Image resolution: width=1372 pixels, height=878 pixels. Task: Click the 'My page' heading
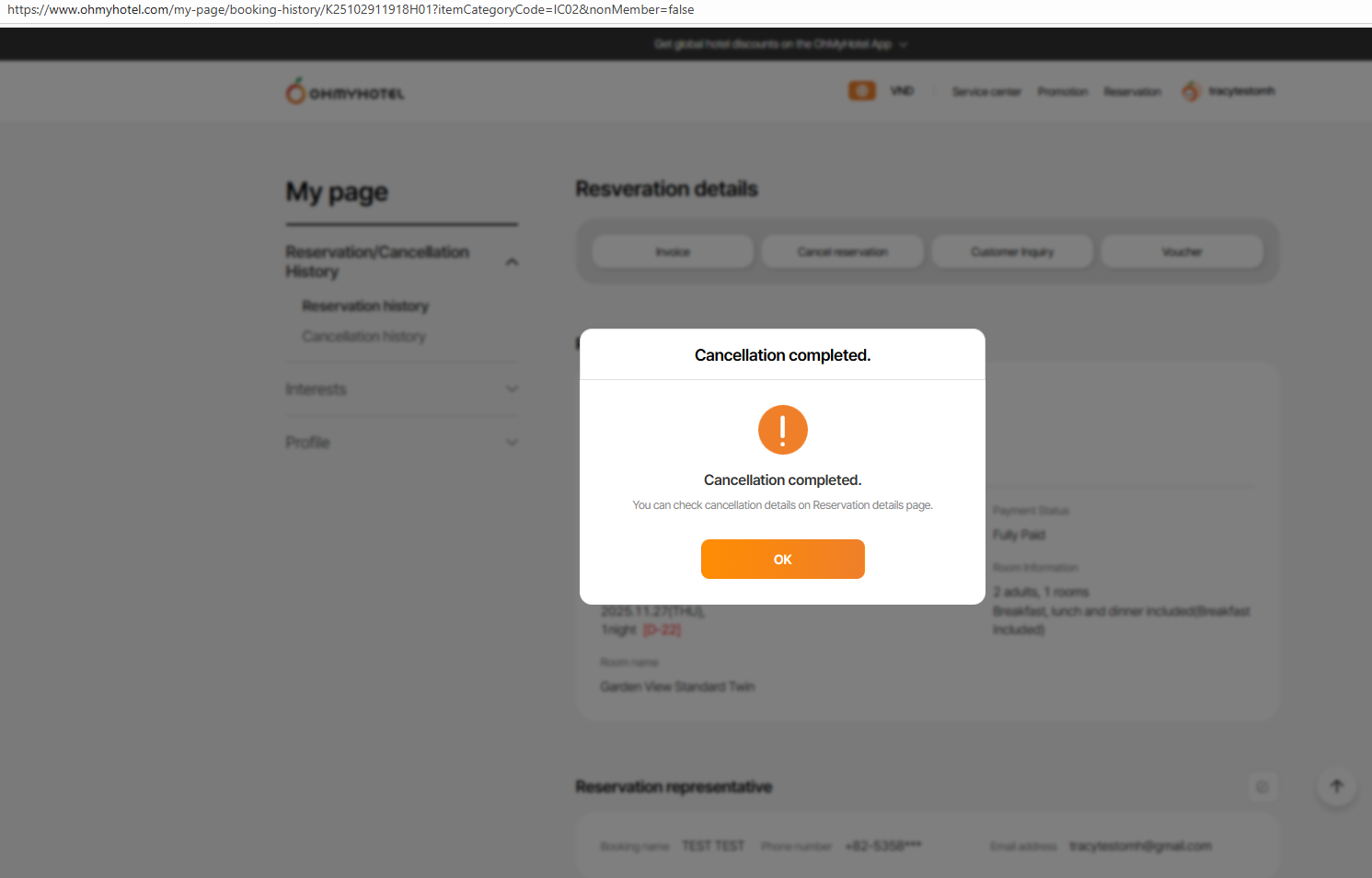click(x=337, y=192)
